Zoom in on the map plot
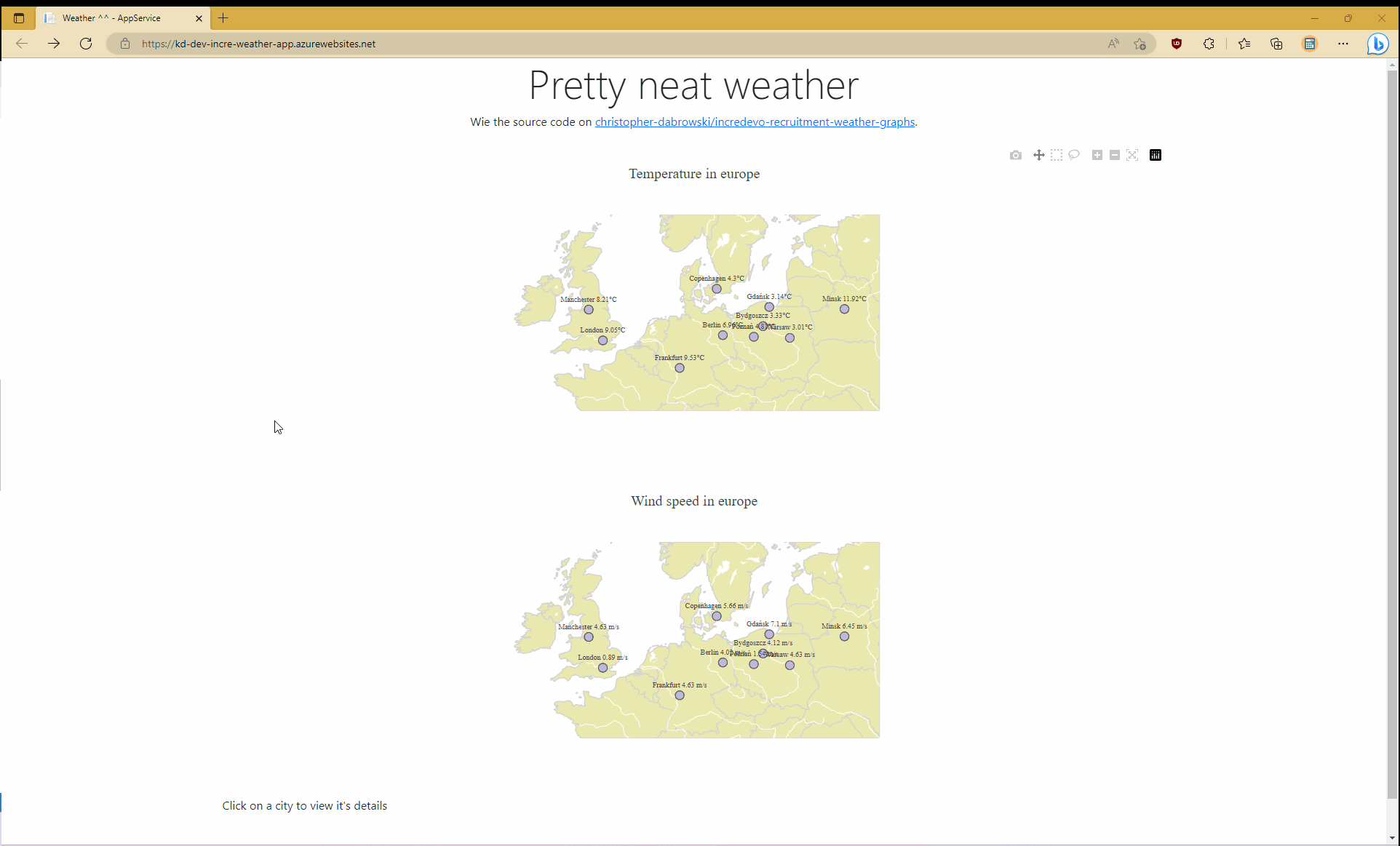Viewport: 1400px width, 846px height. click(1097, 155)
